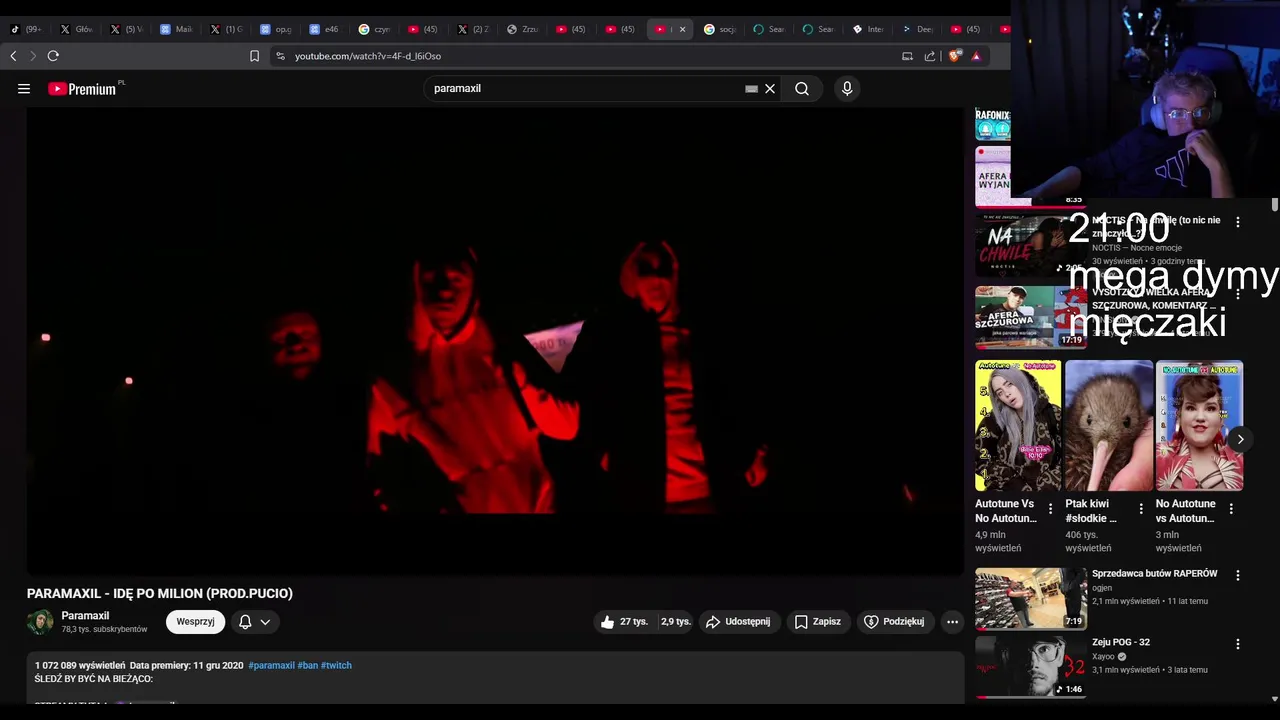This screenshot has width=1280, height=720.
Task: Open the Brave Shields lion icon
Action: (954, 56)
